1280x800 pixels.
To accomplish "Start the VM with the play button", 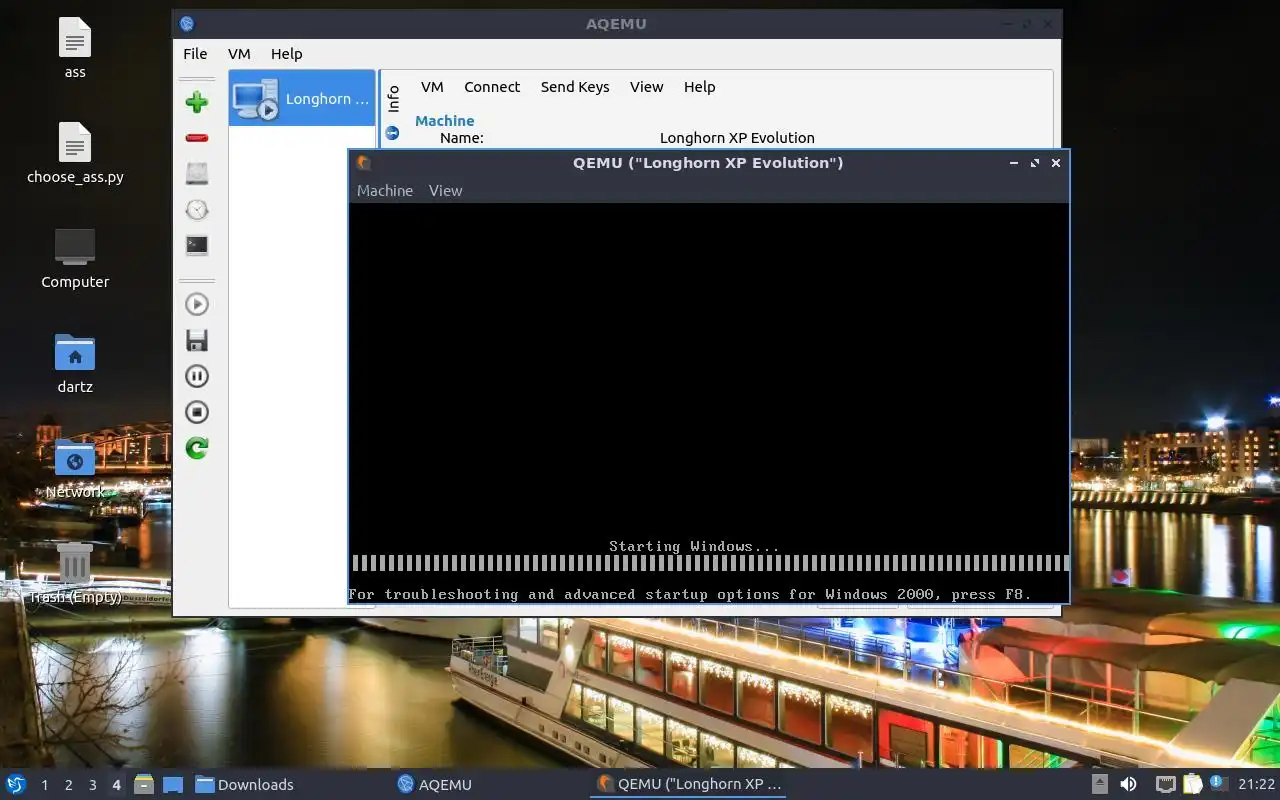I will click(197, 305).
